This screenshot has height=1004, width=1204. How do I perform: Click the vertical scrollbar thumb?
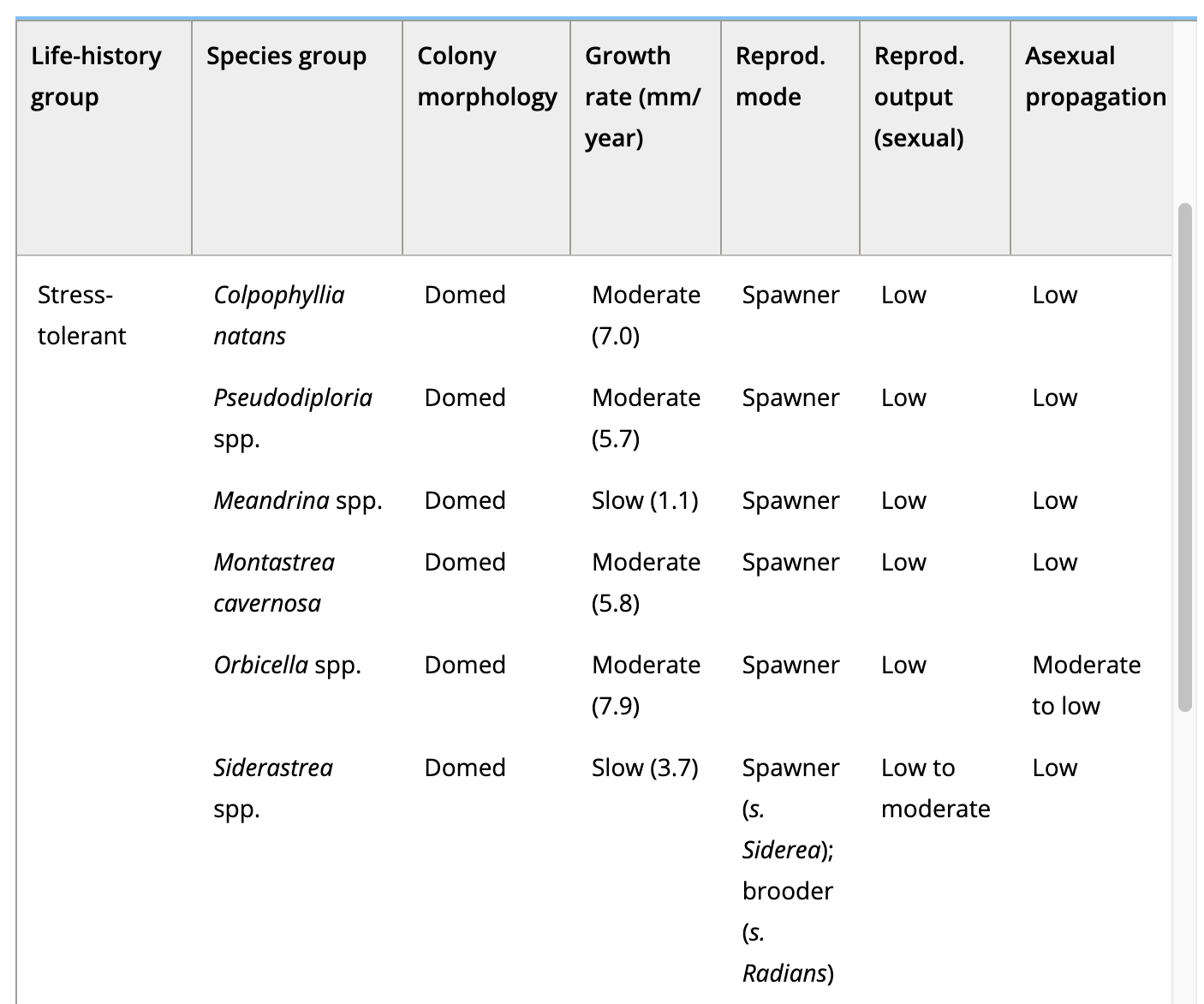(1185, 457)
